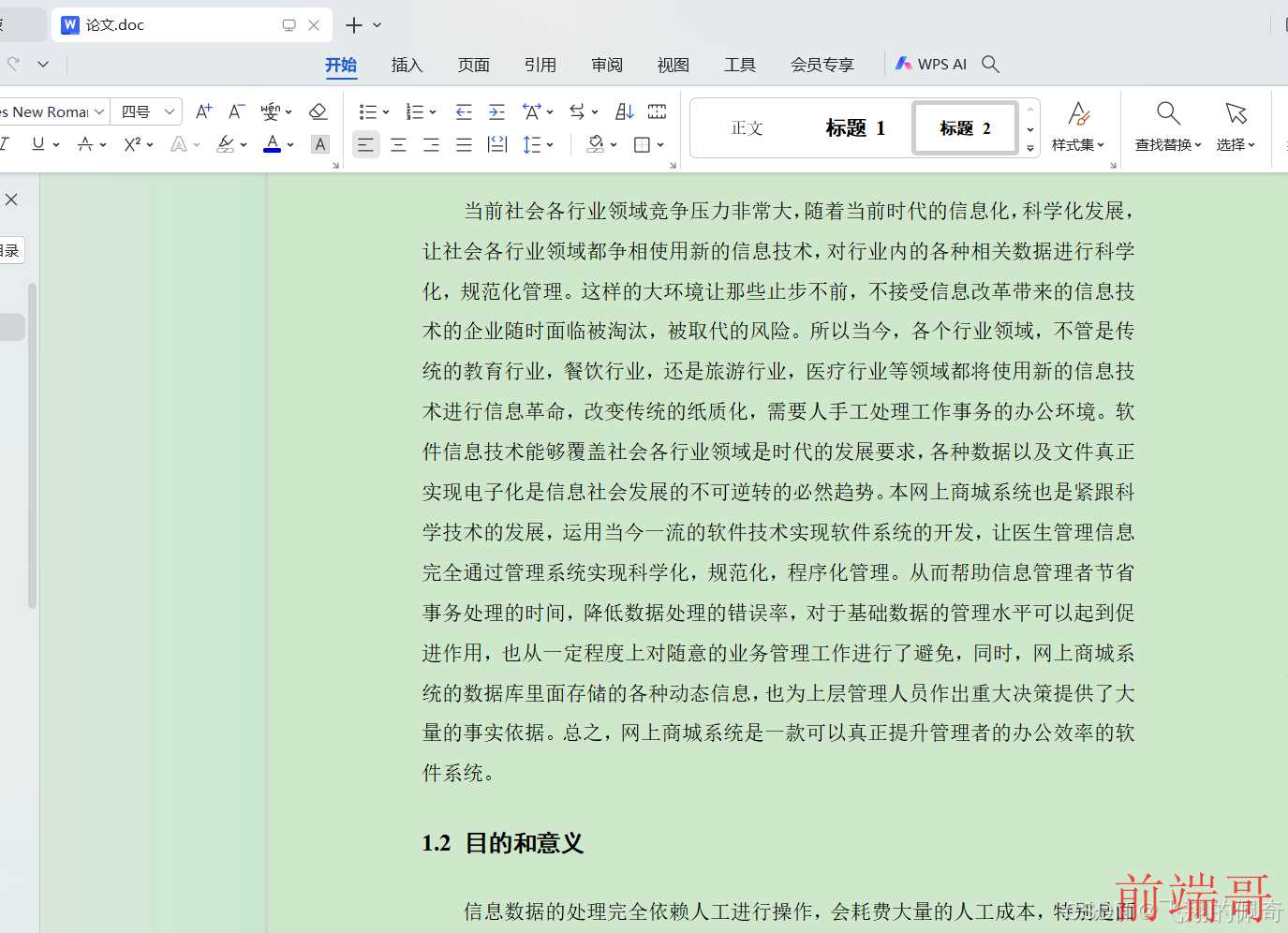
Task: Click the line spacing icon
Action: (531, 144)
